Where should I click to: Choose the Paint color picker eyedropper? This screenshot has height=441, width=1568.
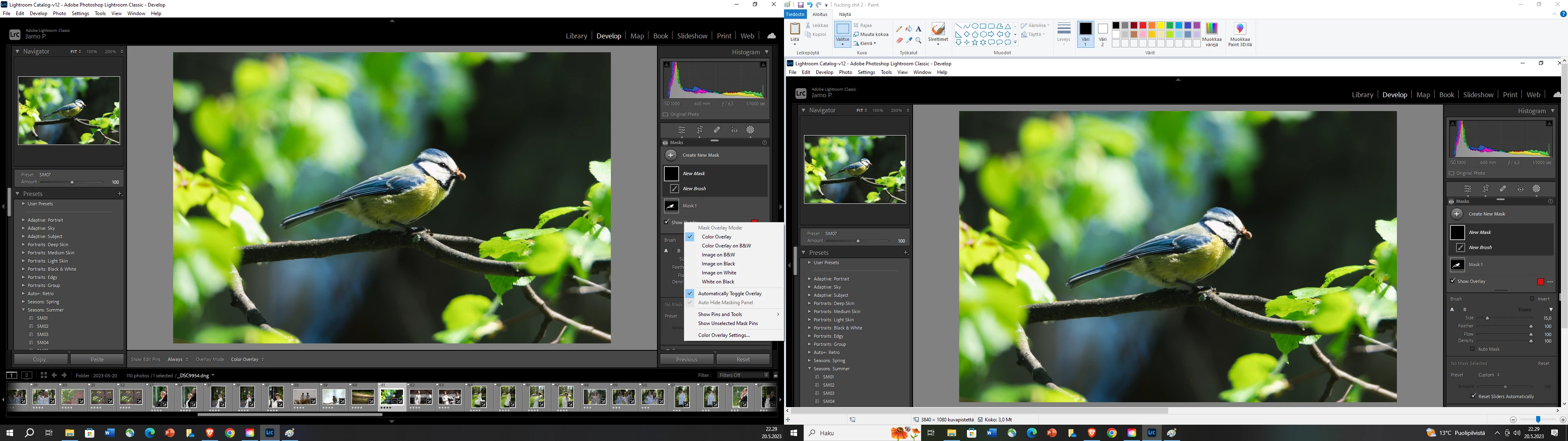click(x=909, y=40)
